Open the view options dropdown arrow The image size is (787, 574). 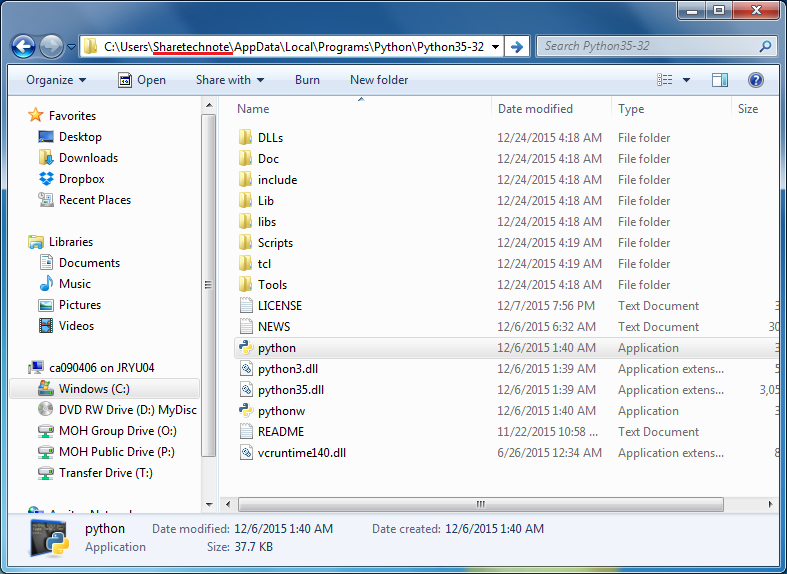[x=686, y=80]
